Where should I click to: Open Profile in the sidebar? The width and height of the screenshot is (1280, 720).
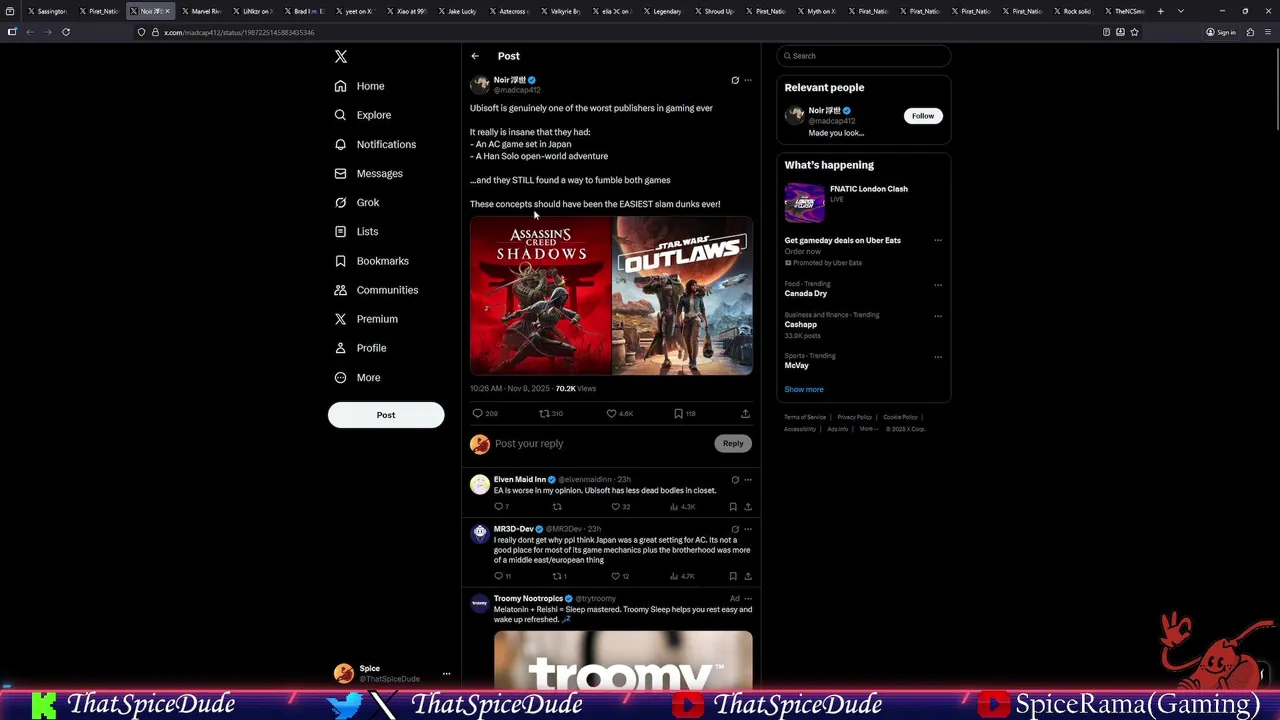(x=360, y=348)
